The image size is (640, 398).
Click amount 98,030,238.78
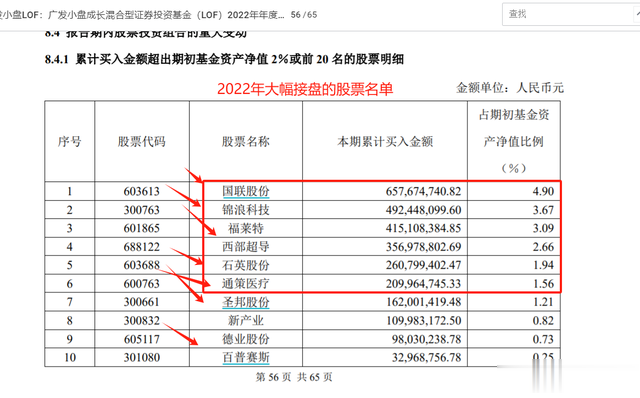click(426, 339)
